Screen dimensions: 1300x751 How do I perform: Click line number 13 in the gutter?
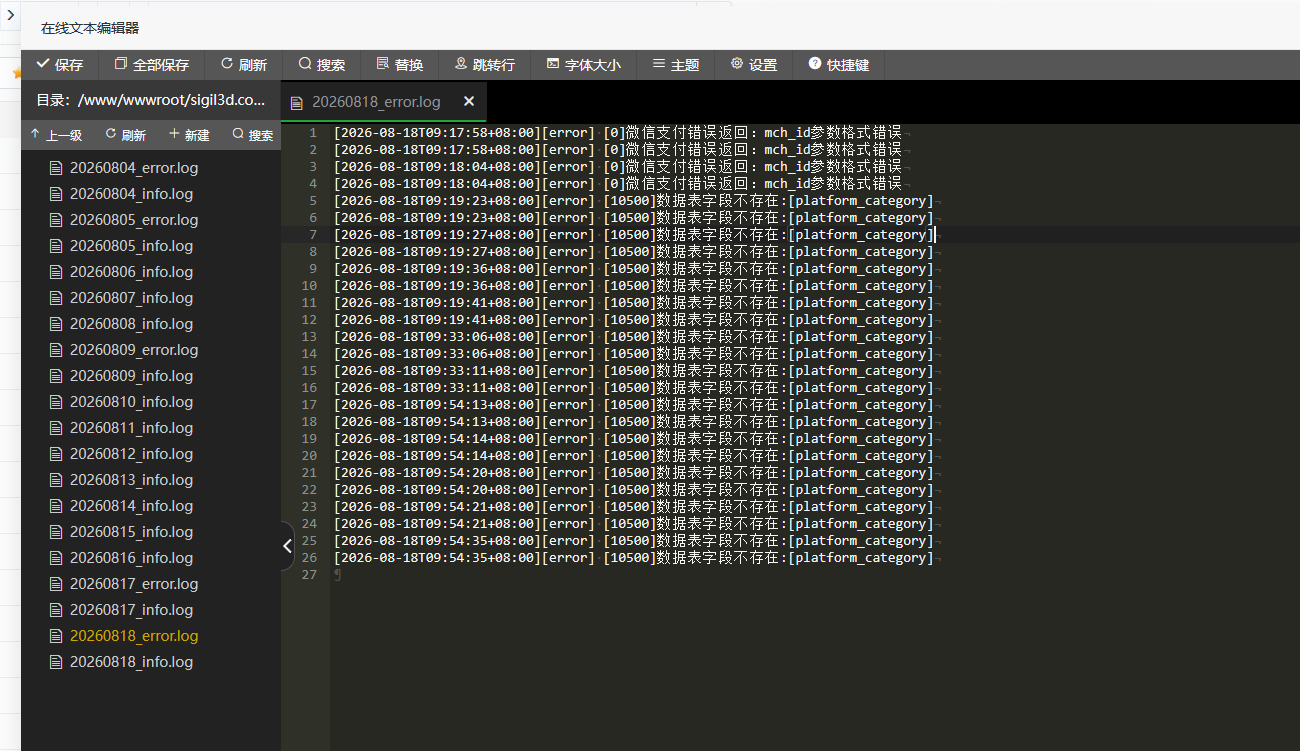pos(309,337)
